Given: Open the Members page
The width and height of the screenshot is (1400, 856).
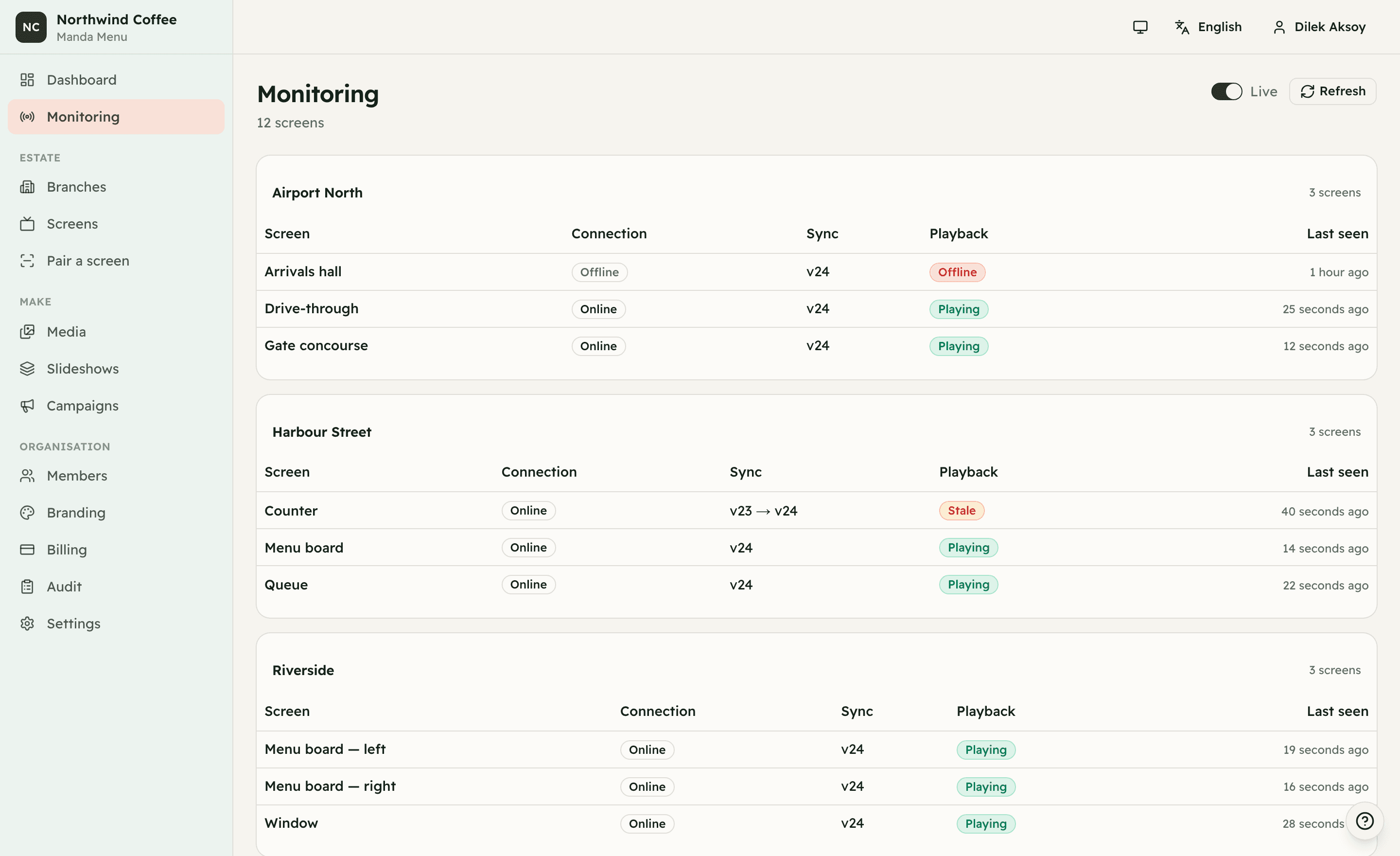Looking at the screenshot, I should 116,476.
